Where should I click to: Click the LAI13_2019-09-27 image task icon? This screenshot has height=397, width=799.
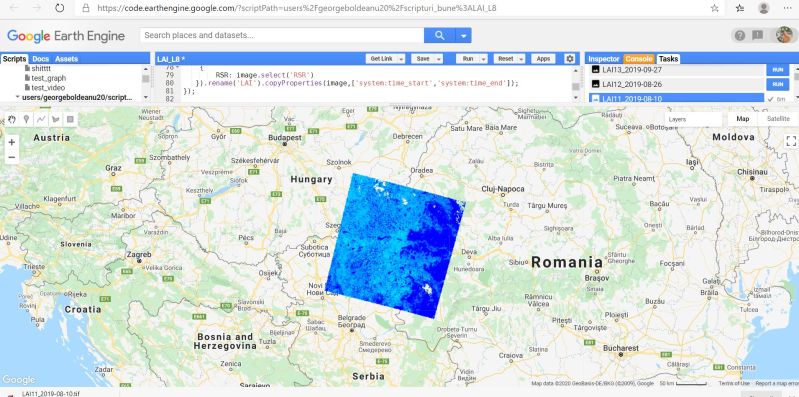(x=595, y=69)
